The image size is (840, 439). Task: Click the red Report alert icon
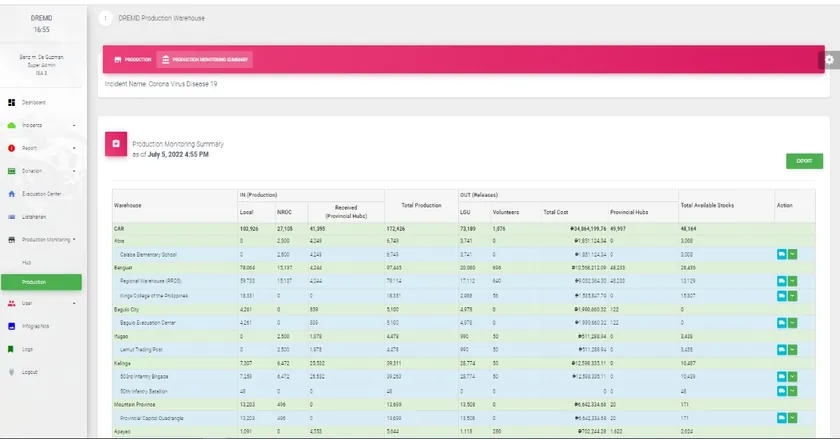pos(11,148)
